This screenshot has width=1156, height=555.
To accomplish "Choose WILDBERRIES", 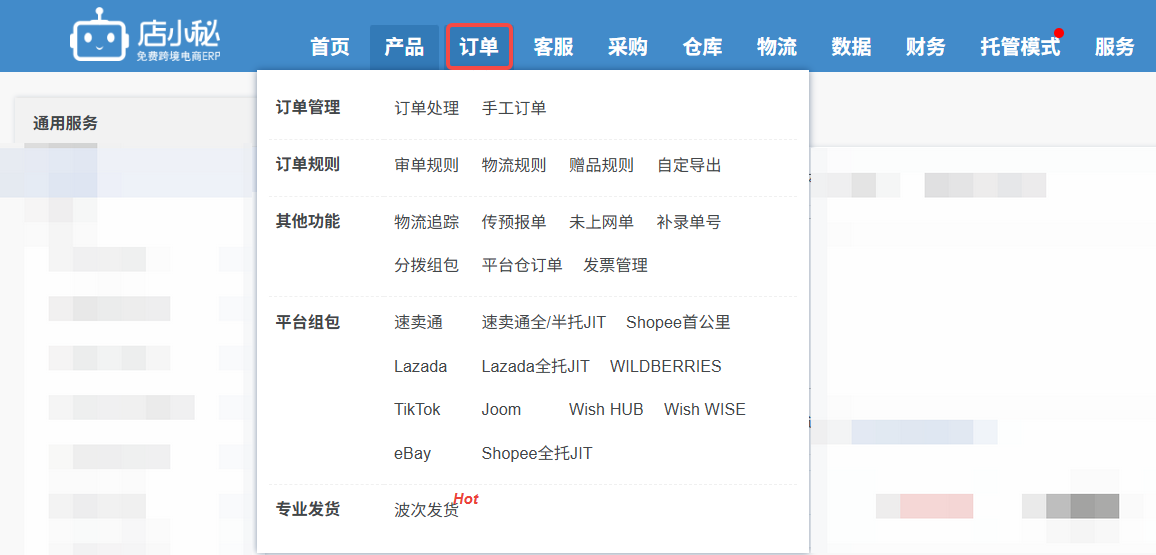I will 666,366.
